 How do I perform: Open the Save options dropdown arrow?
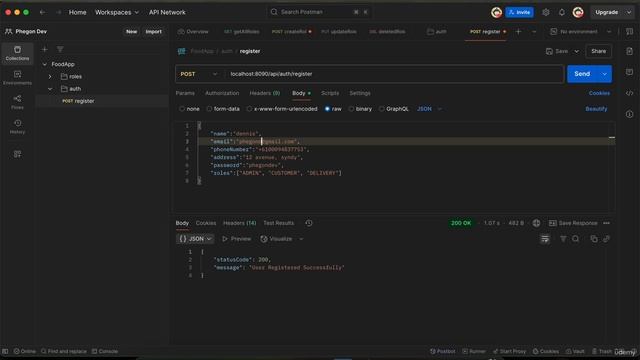coord(576,51)
